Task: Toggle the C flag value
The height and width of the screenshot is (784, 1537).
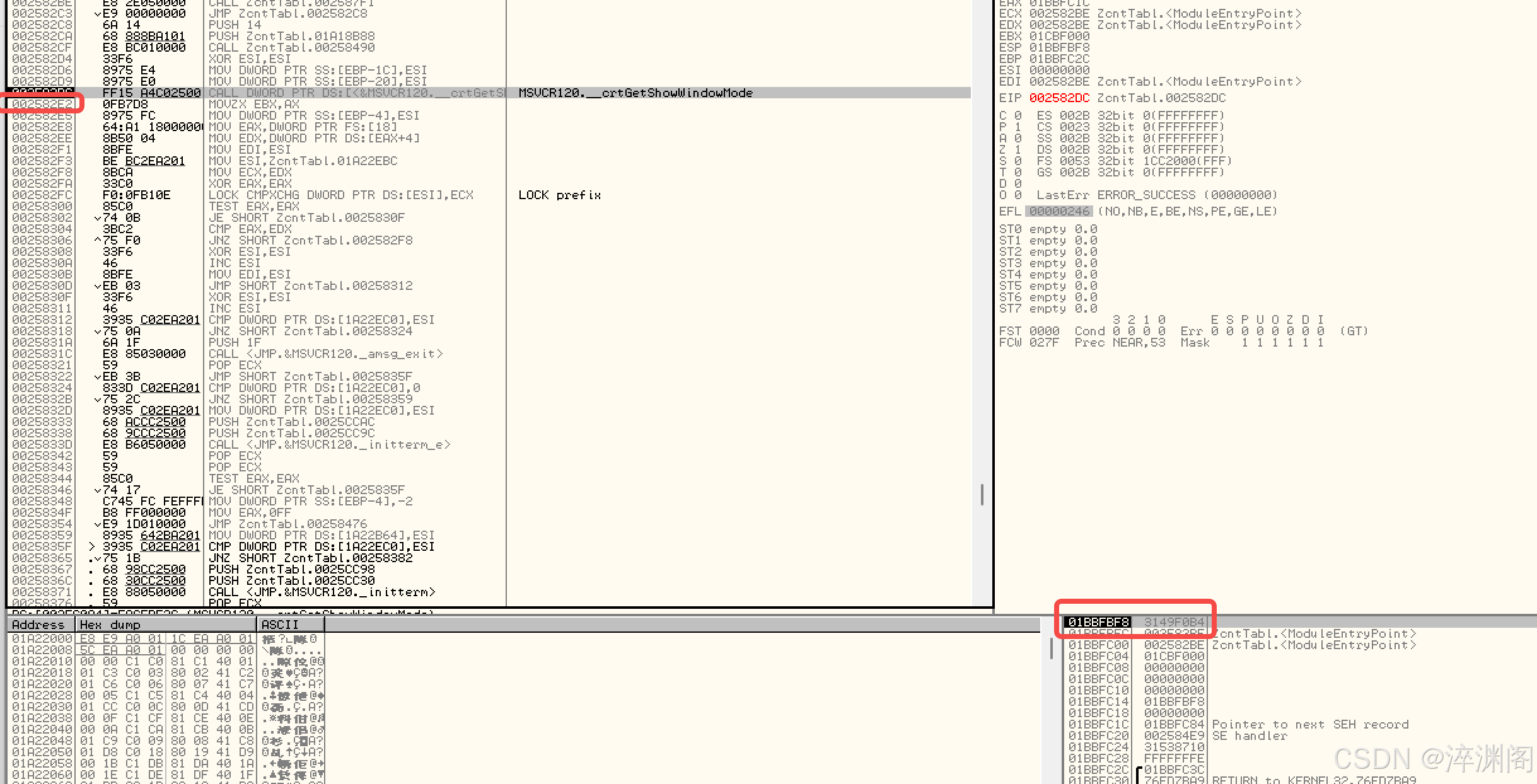Action: click(1018, 115)
